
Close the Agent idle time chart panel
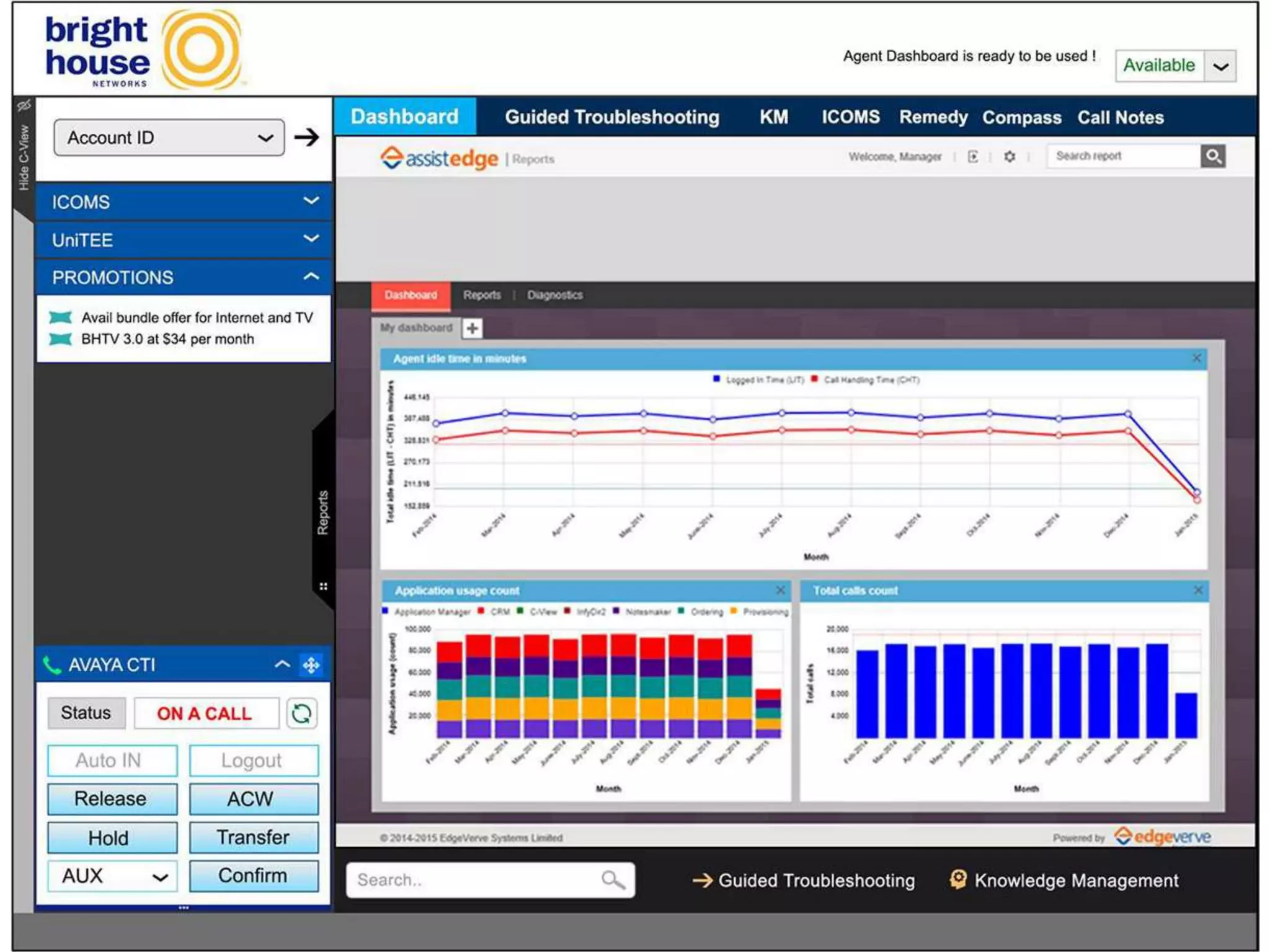[1197, 358]
